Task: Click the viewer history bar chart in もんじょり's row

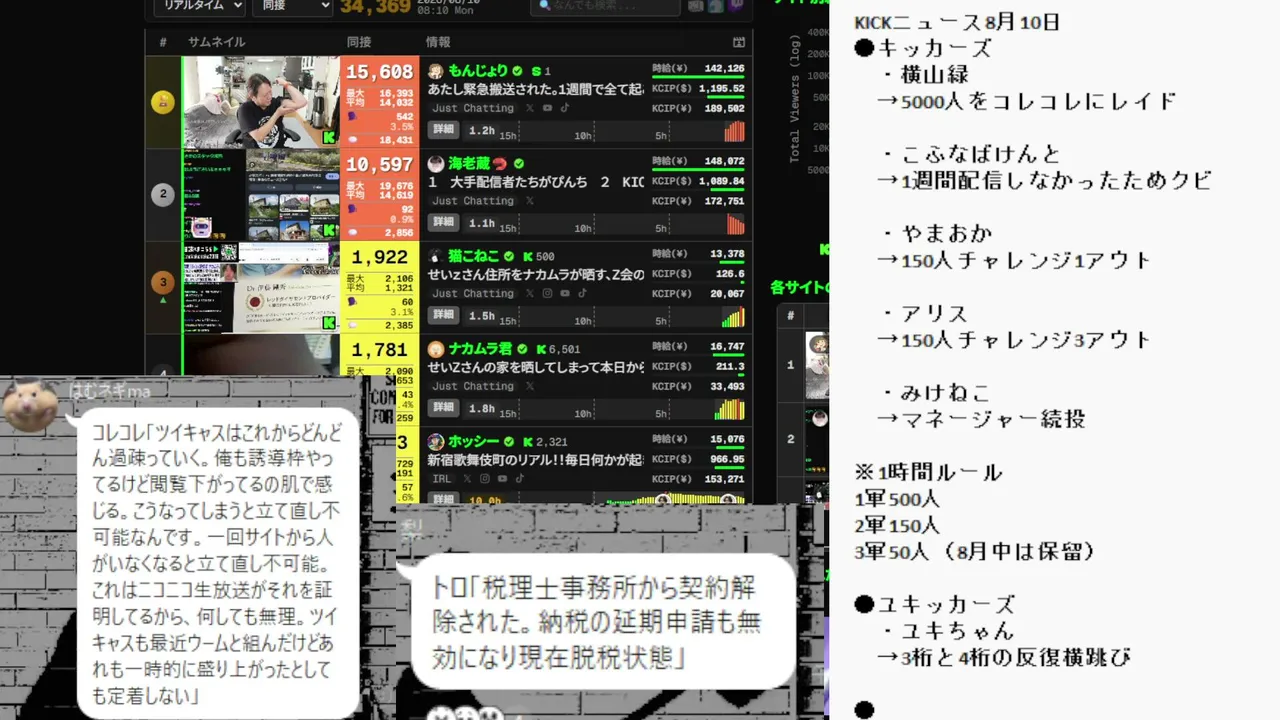Action: coord(734,131)
